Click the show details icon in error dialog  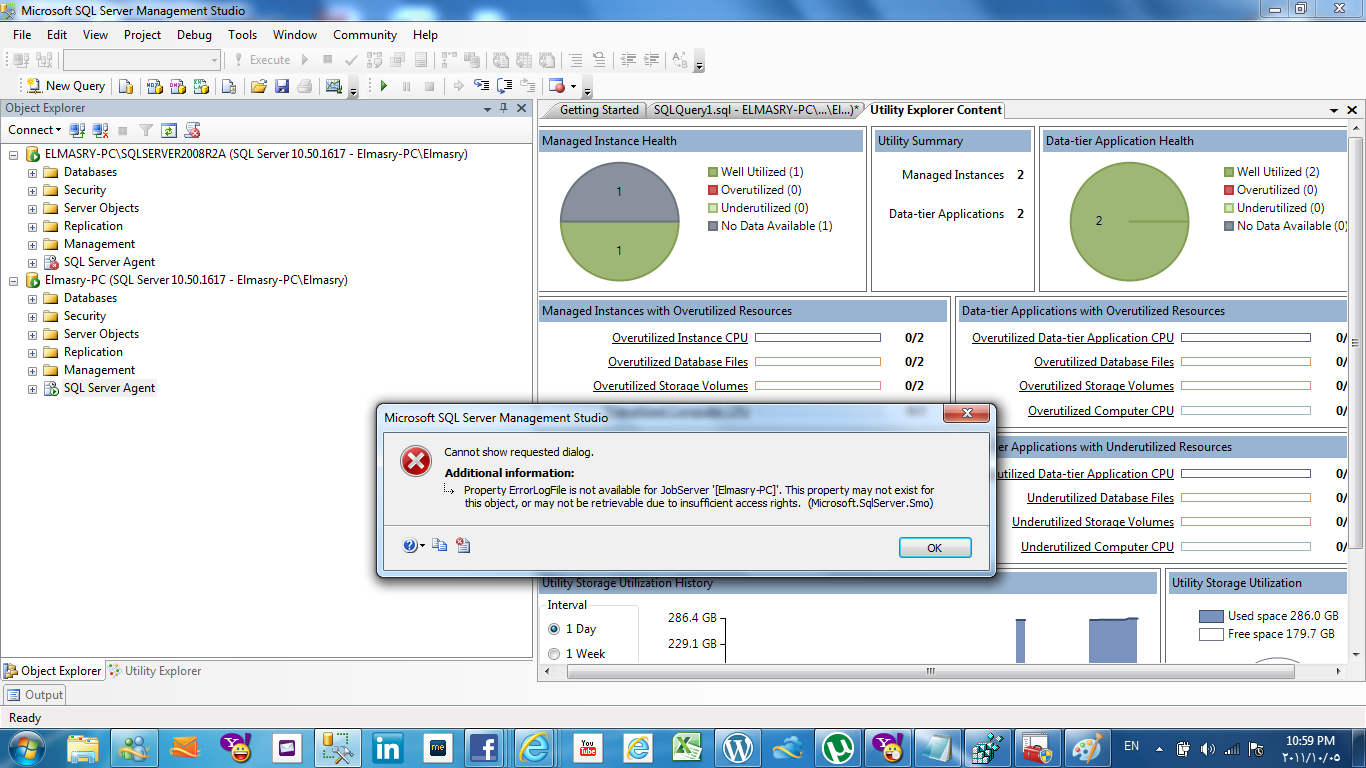463,545
